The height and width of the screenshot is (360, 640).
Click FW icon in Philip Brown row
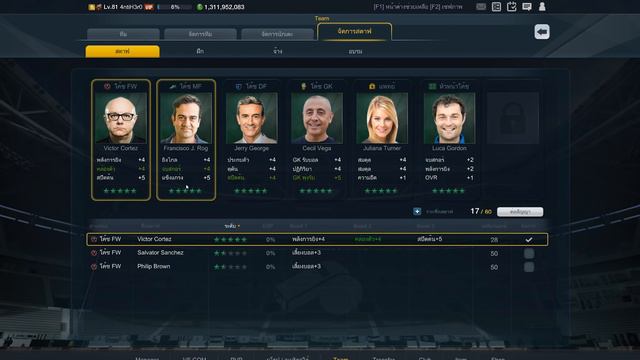click(x=94, y=267)
